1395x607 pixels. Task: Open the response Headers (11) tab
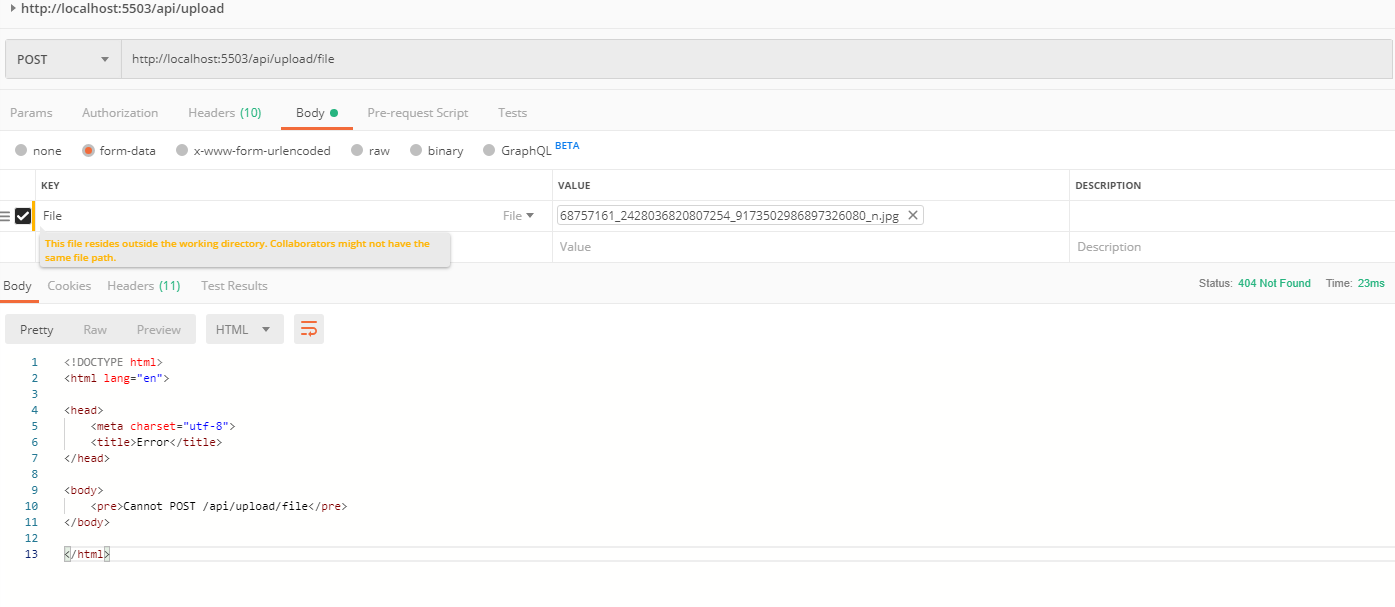(144, 286)
